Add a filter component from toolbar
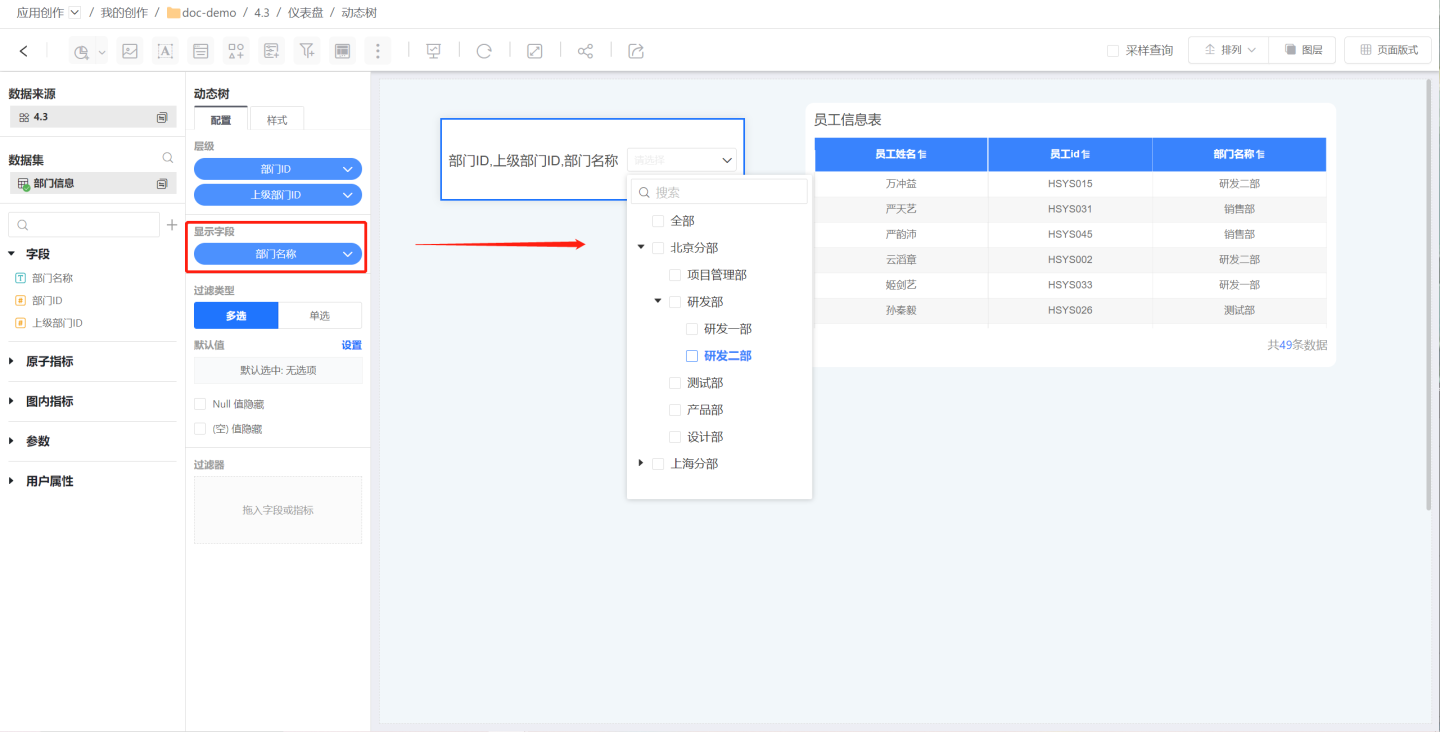Image resolution: width=1440 pixels, height=733 pixels. [307, 51]
